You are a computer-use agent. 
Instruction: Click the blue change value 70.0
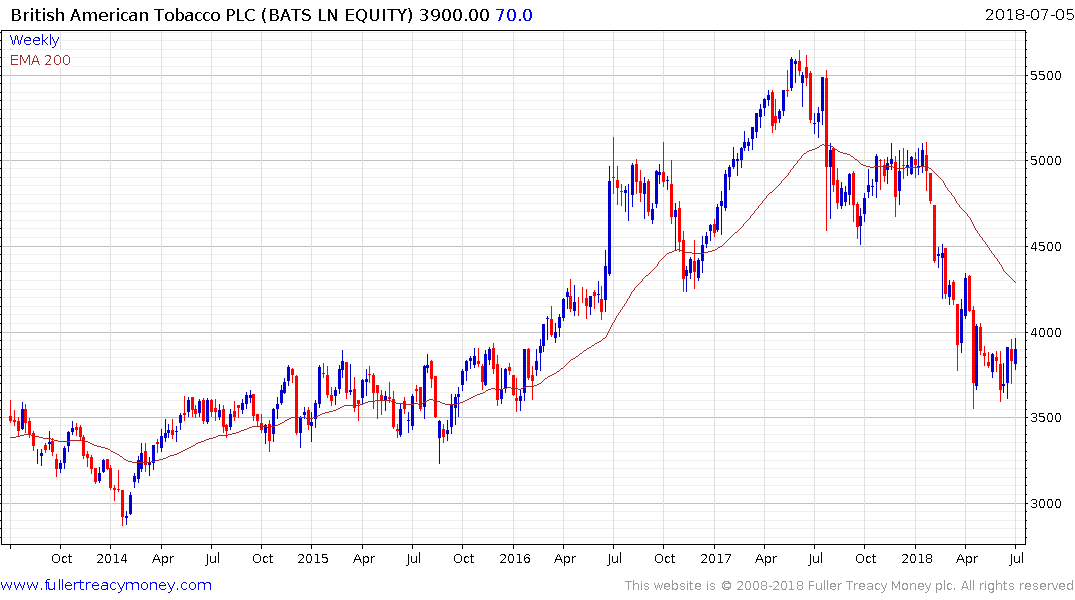coord(514,15)
